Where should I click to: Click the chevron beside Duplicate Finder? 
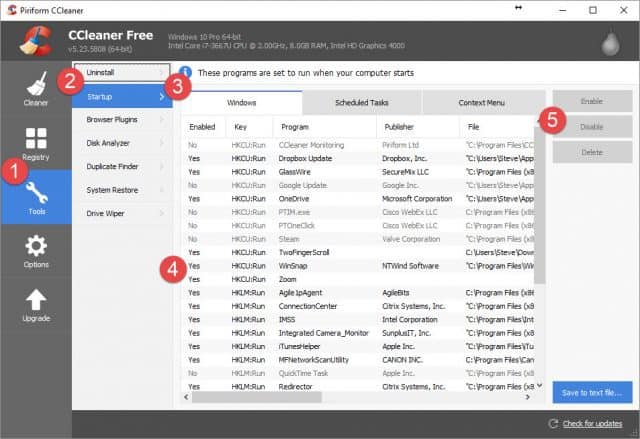coord(162,166)
